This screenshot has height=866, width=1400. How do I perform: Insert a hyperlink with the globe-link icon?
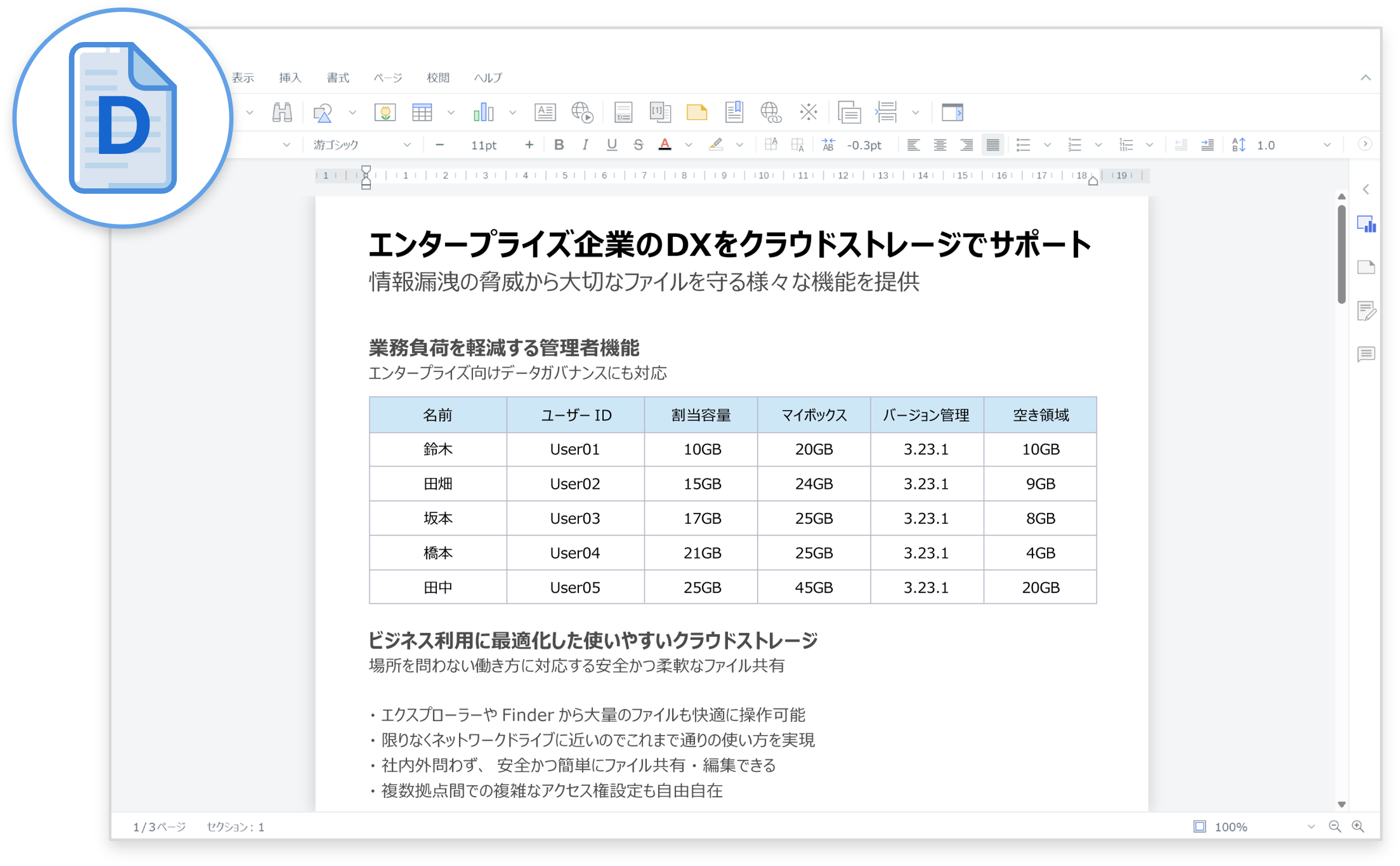[x=770, y=112]
